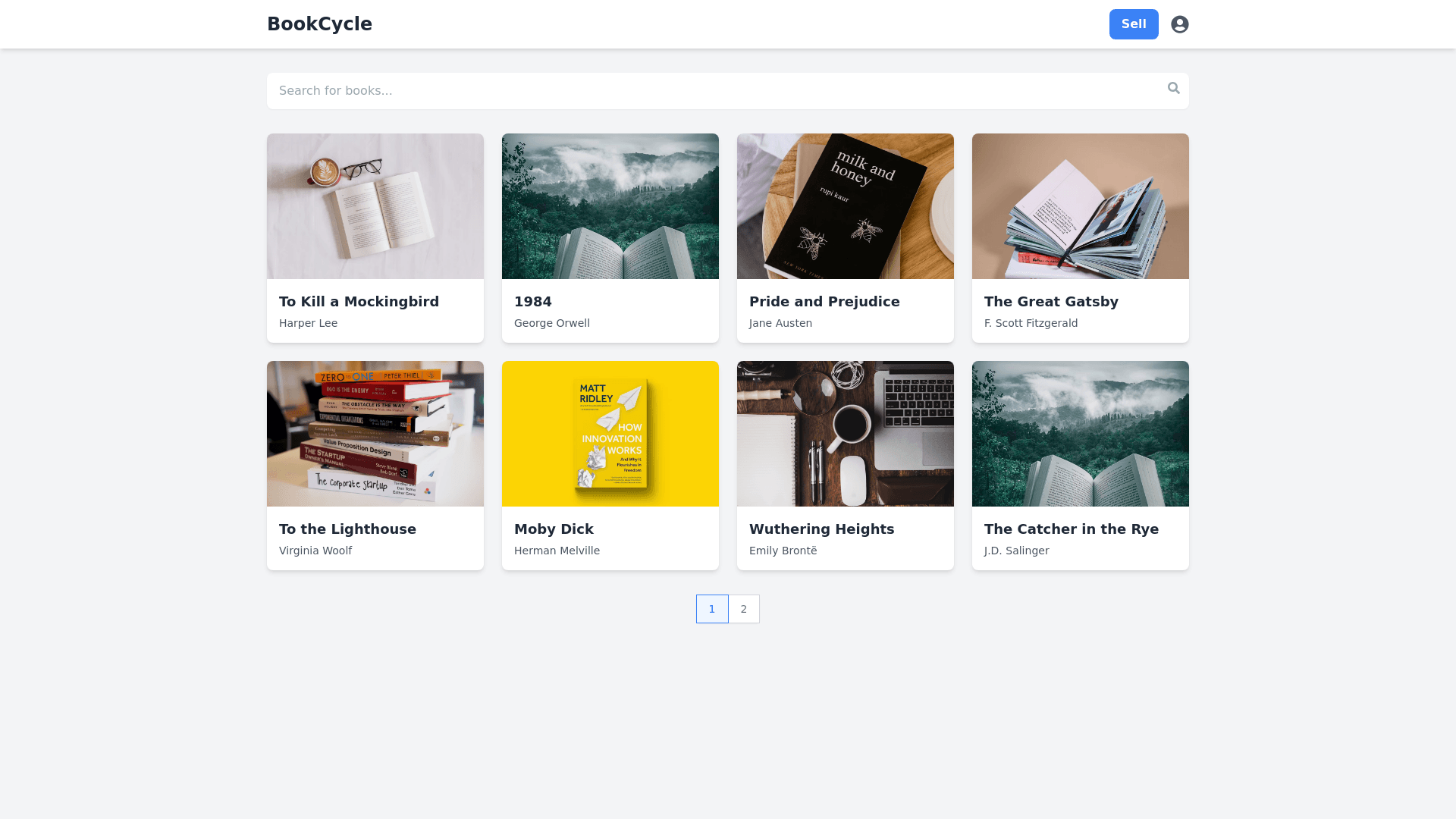This screenshot has width=1456, height=819.
Task: Open To the Lighthouse stacked-books image
Action: click(x=375, y=434)
